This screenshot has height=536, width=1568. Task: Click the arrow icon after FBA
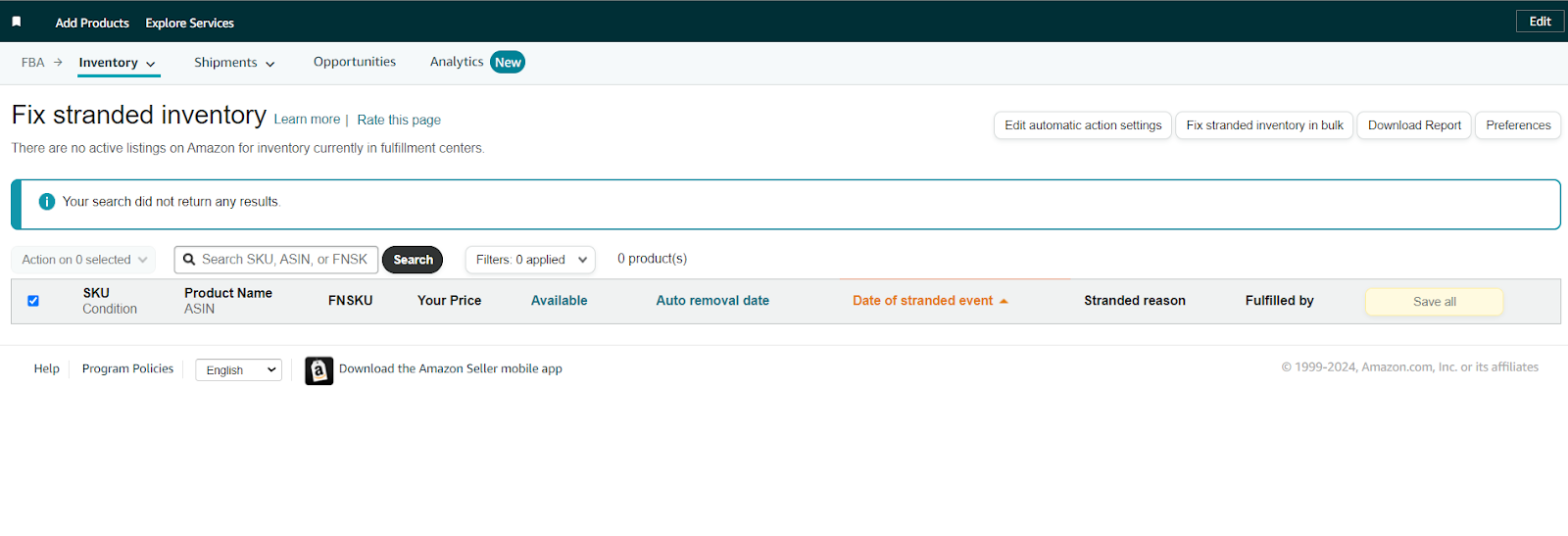click(58, 63)
